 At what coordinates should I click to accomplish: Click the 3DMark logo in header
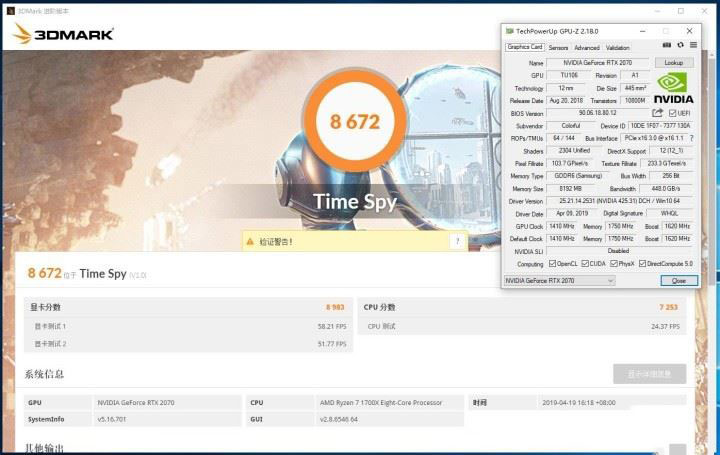pos(63,34)
